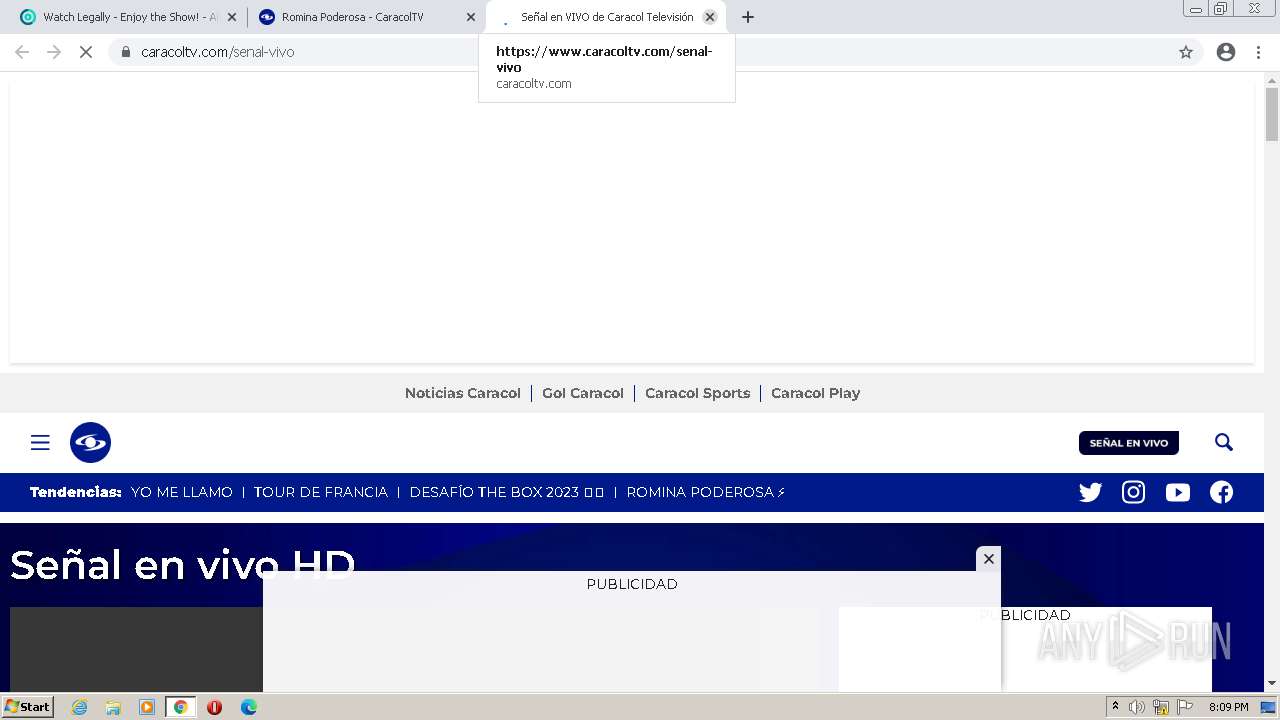Switch to Romina Poderosa - CaracolTV tab

click(x=366, y=17)
